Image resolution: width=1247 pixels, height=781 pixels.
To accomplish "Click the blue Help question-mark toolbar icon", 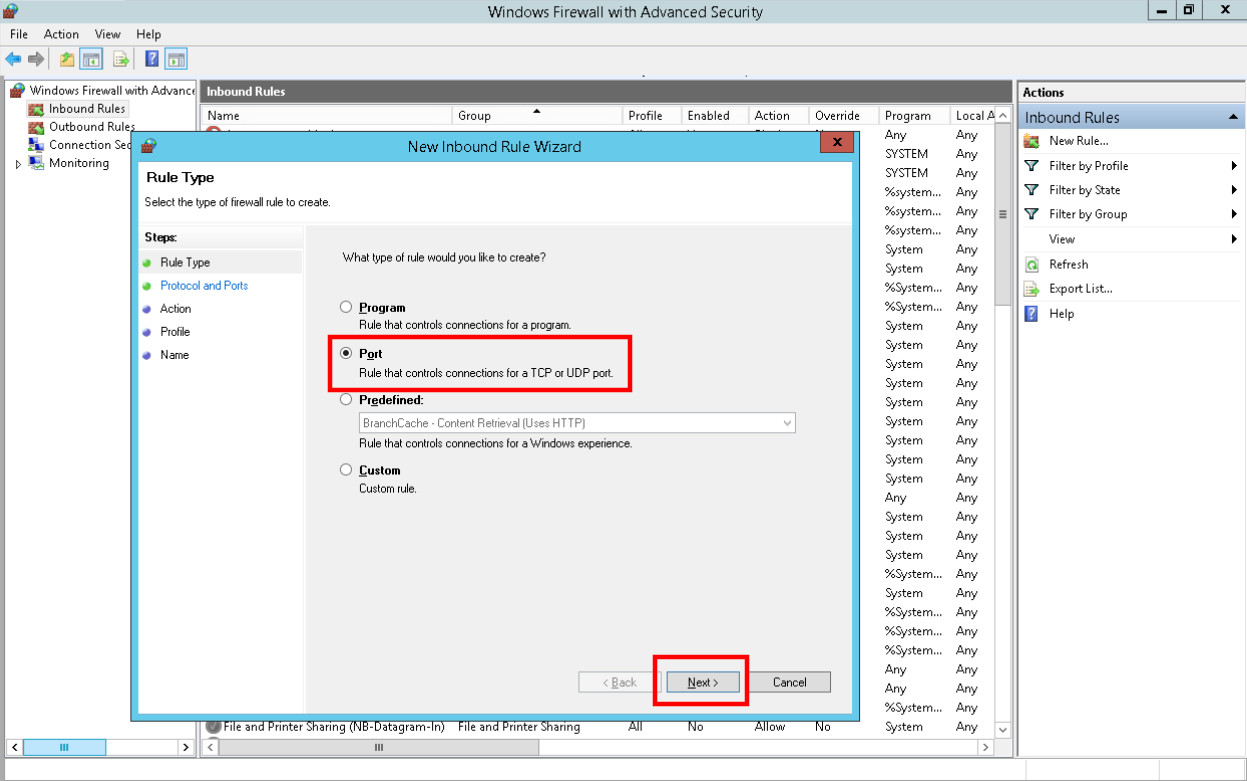I will (152, 59).
